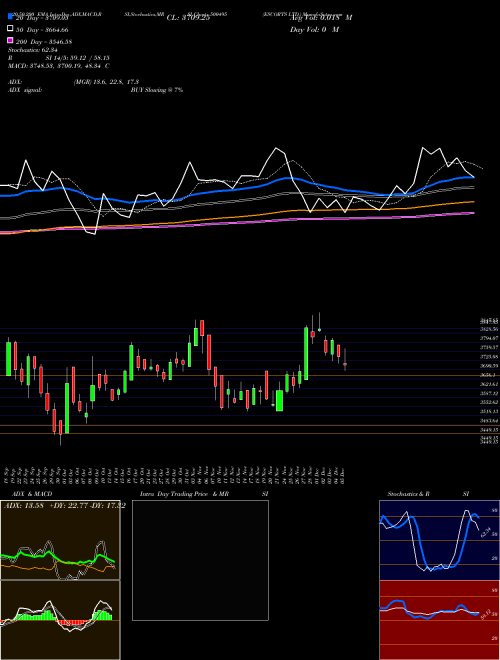This screenshot has width=500, height=660.
Task: Click the last red candlestick on the chart
Action: coord(345,364)
